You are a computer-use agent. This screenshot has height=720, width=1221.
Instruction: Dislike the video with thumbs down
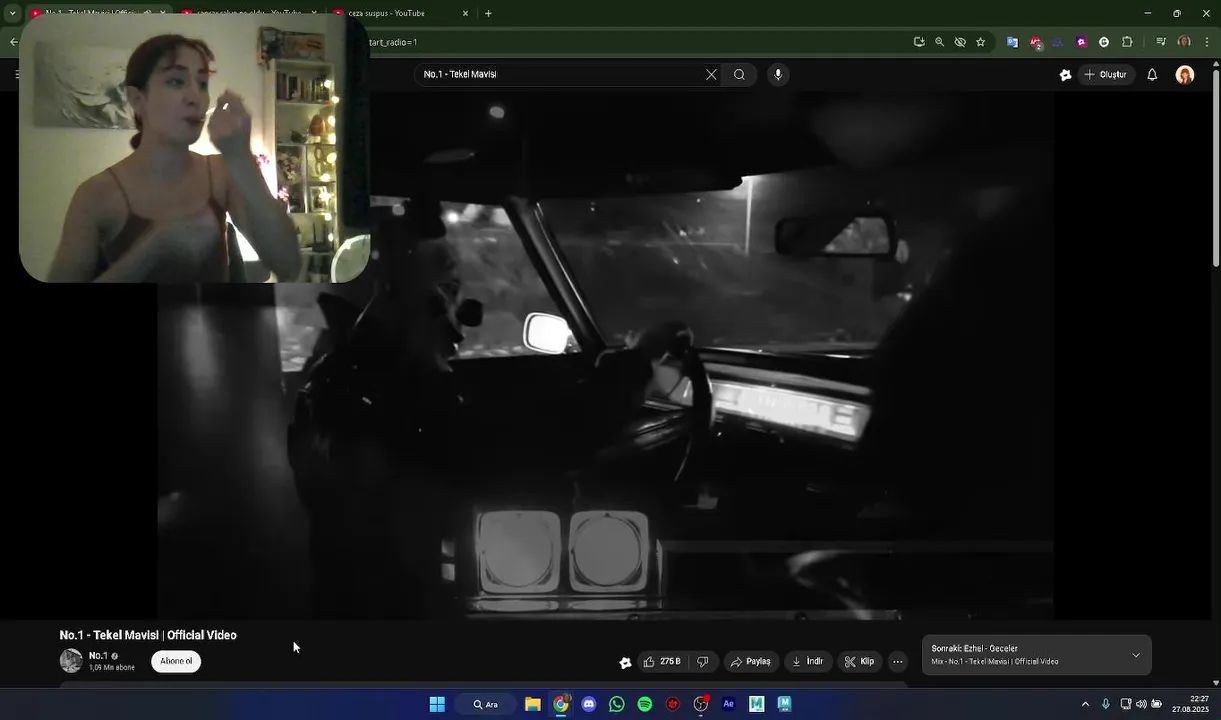pos(703,661)
